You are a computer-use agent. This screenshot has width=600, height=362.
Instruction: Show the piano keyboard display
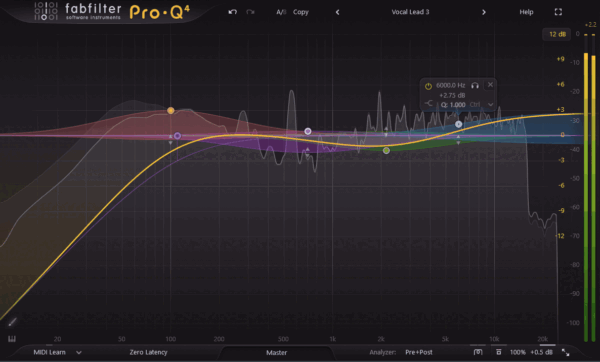(12, 339)
